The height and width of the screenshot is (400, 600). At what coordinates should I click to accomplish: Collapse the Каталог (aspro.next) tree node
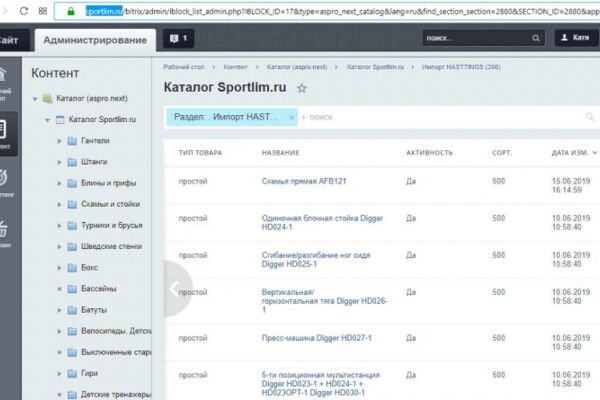tap(35, 99)
